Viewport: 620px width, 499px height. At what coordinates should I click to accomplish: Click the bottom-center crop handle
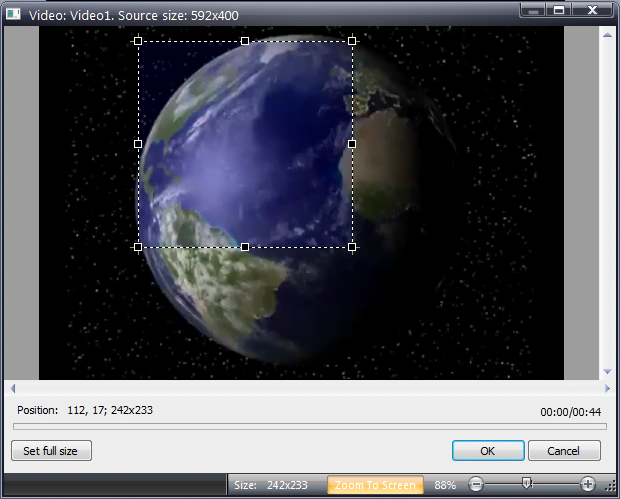245,247
